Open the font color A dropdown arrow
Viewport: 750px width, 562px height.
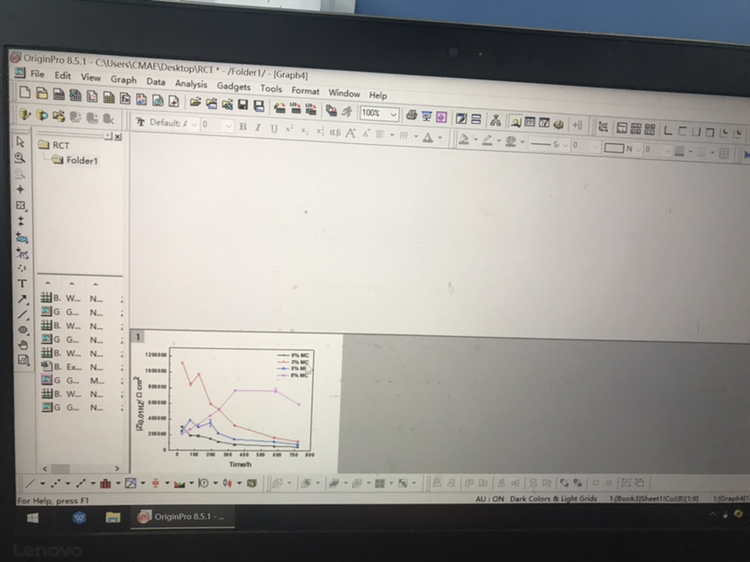tap(440, 139)
